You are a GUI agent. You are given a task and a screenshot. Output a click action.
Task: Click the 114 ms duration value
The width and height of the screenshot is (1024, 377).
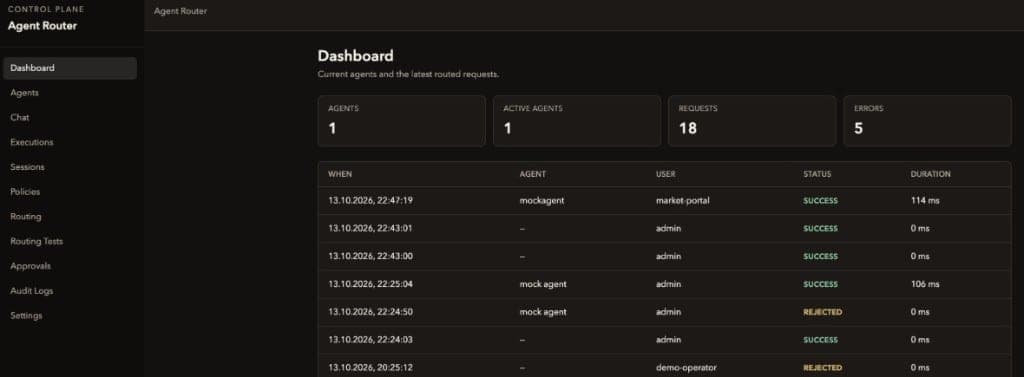pyautogui.click(x=925, y=201)
